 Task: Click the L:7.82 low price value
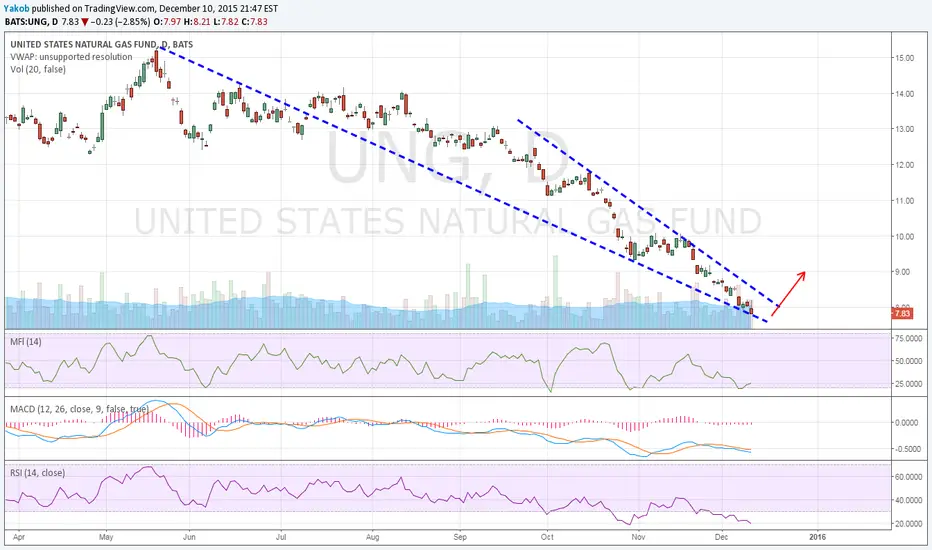click(225, 22)
